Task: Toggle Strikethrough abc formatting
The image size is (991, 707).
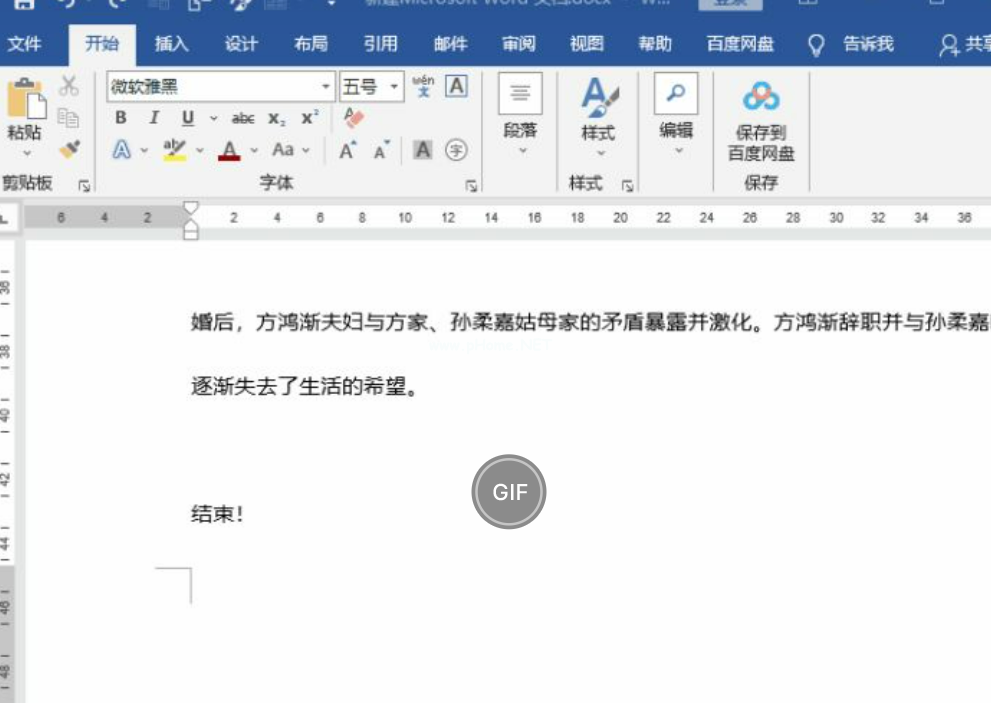Action: [x=242, y=118]
